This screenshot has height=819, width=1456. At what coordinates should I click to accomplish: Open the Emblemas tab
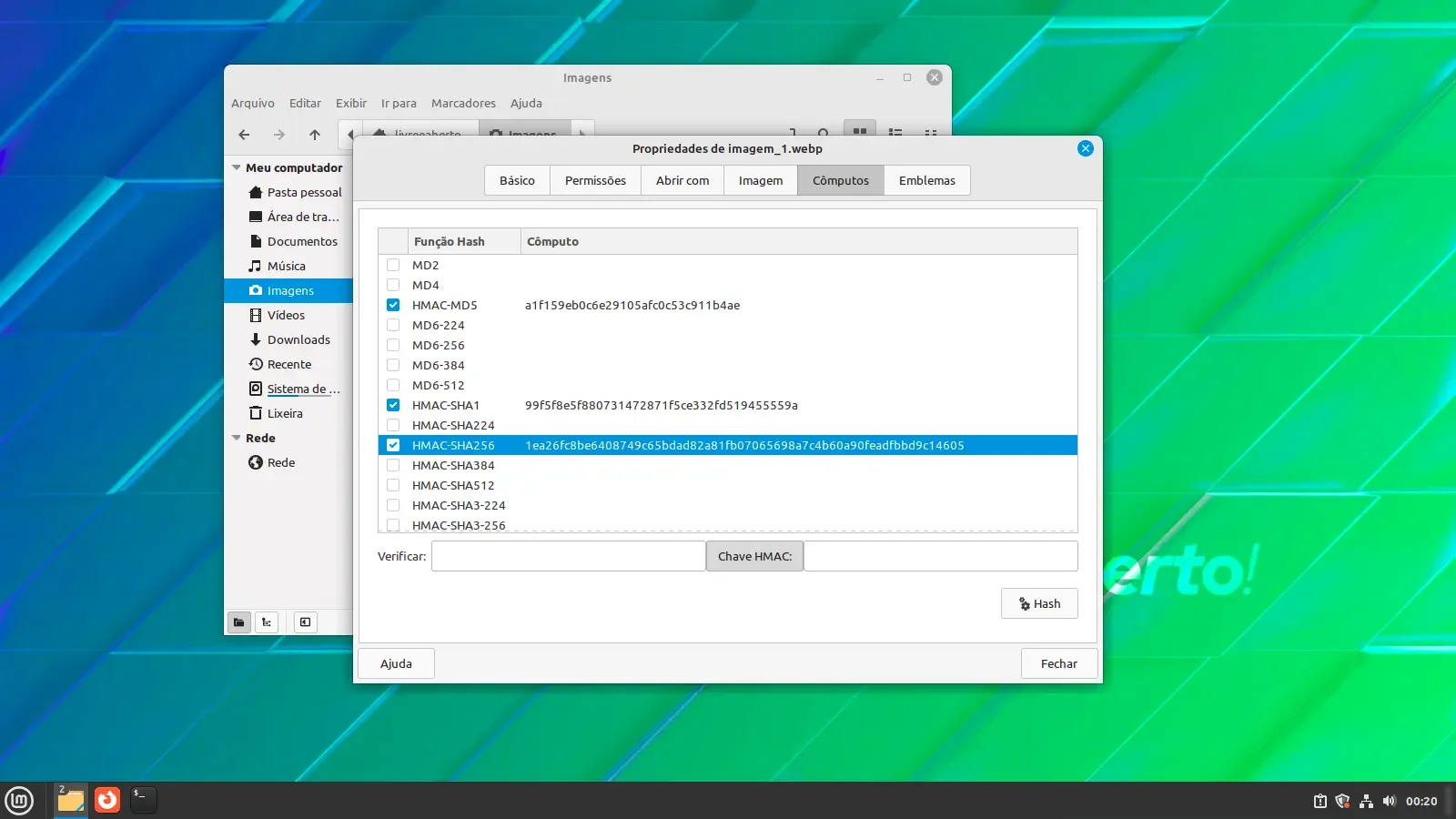pos(927,180)
